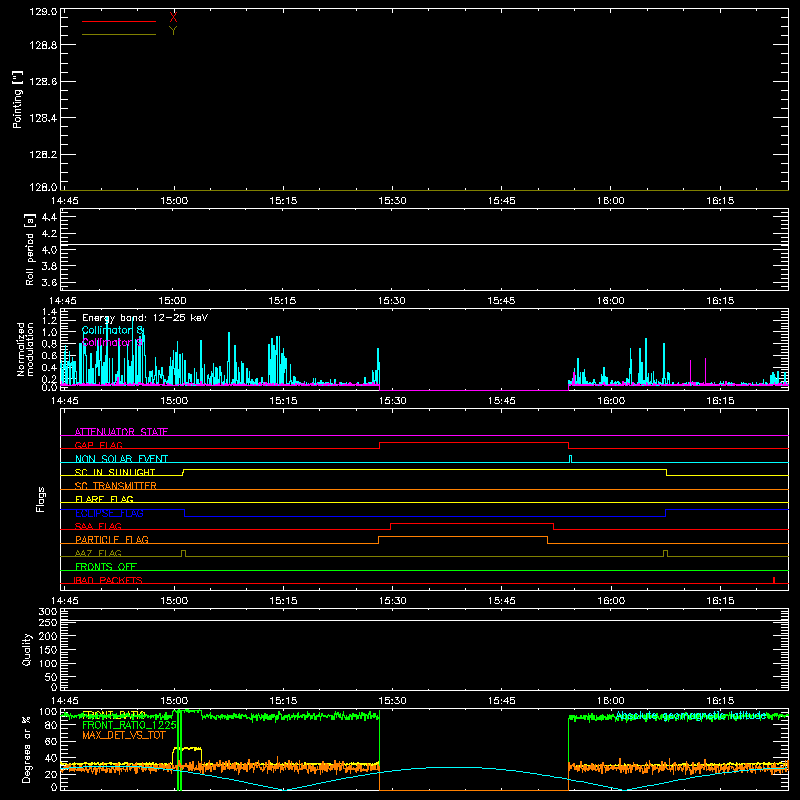Viewport: 800px width, 800px height.
Task: Click the 3.6 tick on Roll period axis
Action: click(49, 282)
